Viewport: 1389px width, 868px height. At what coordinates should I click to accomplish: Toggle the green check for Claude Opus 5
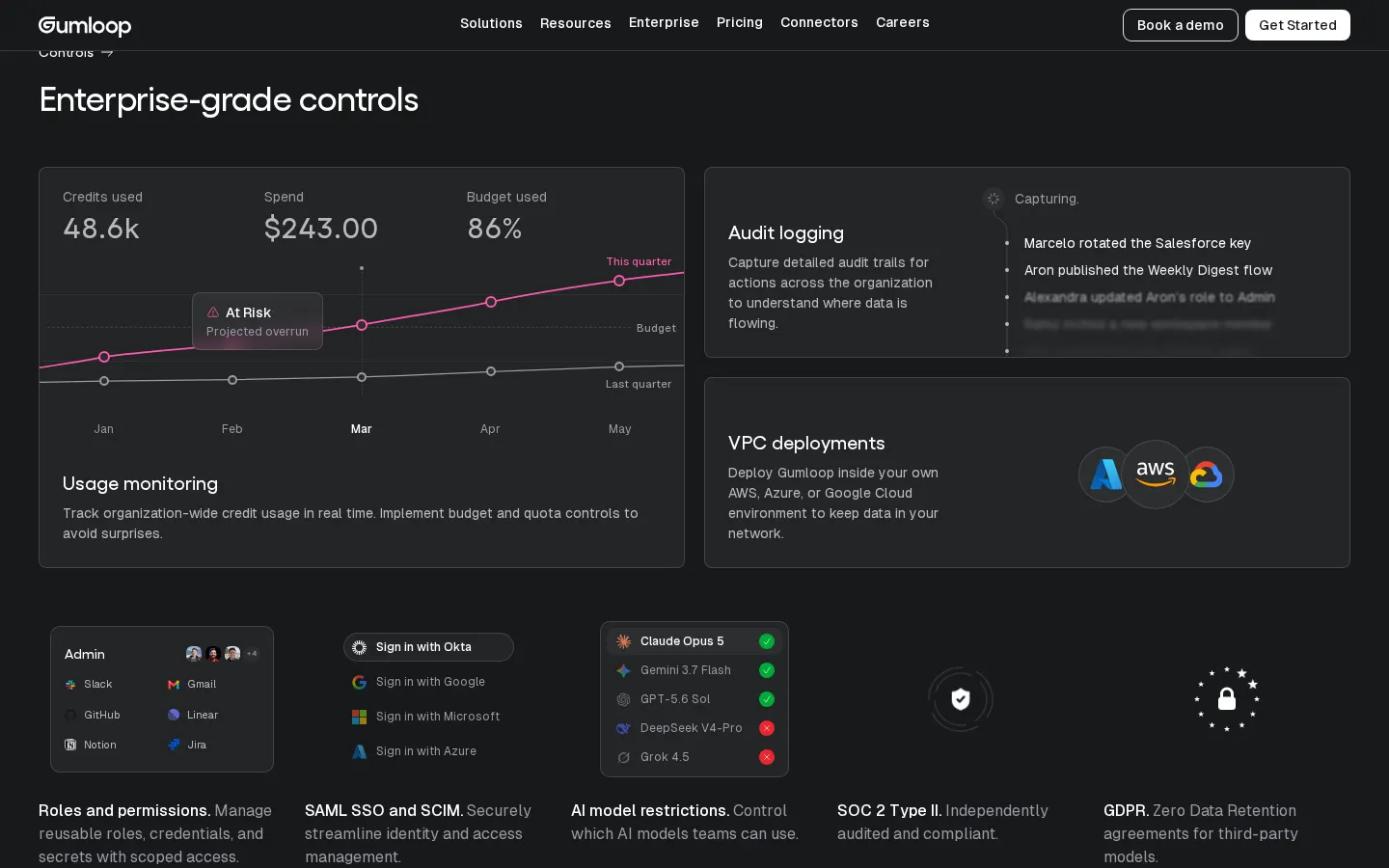(x=767, y=641)
